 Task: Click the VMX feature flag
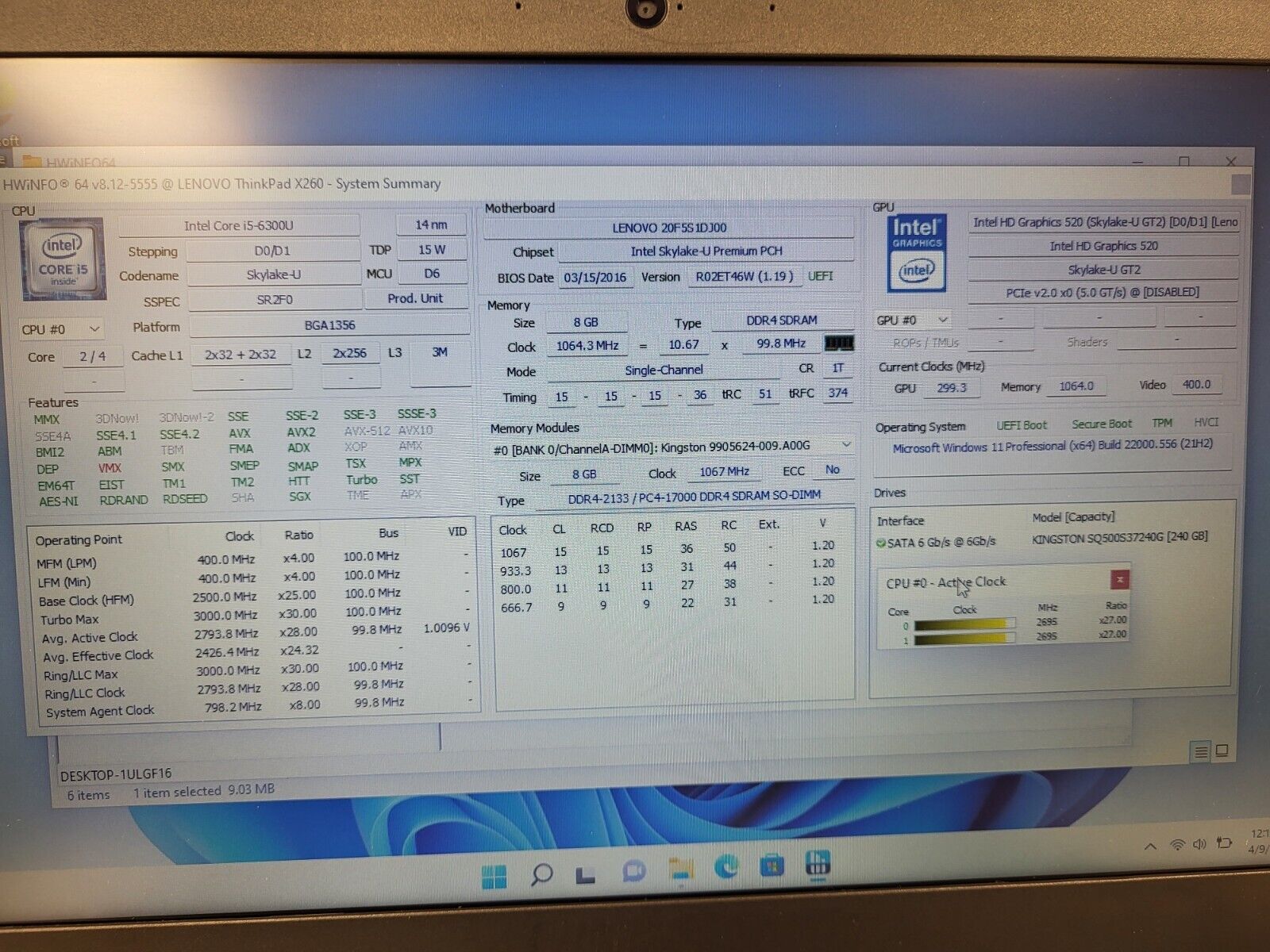110,467
